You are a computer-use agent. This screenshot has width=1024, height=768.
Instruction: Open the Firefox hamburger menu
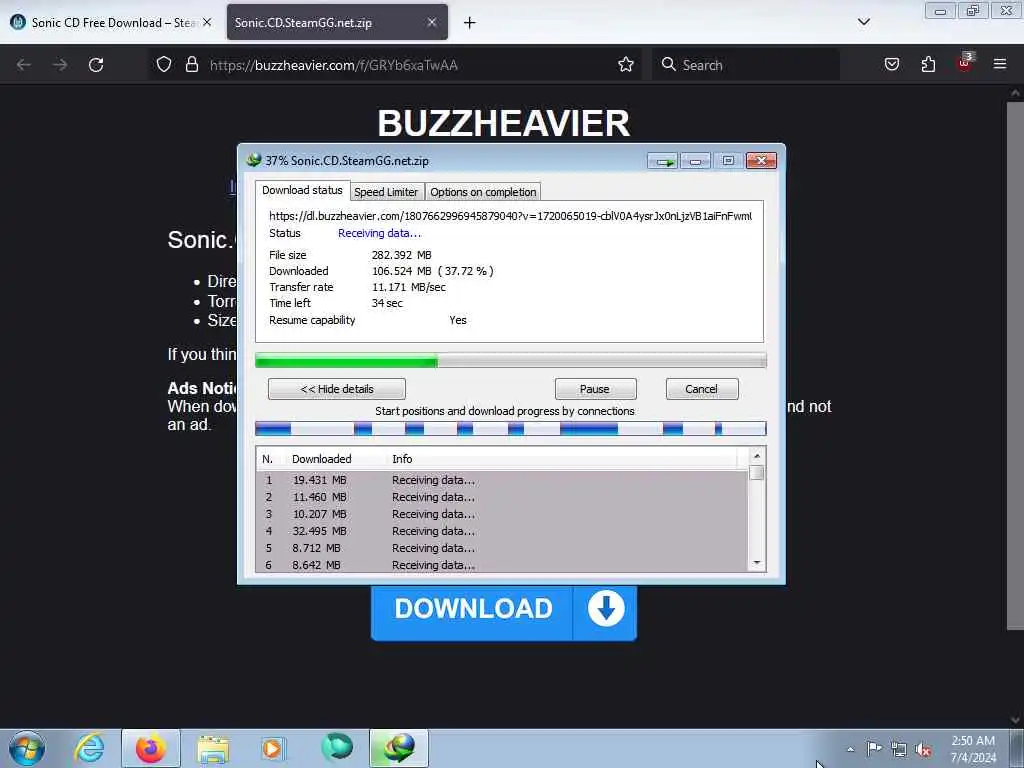click(1000, 64)
